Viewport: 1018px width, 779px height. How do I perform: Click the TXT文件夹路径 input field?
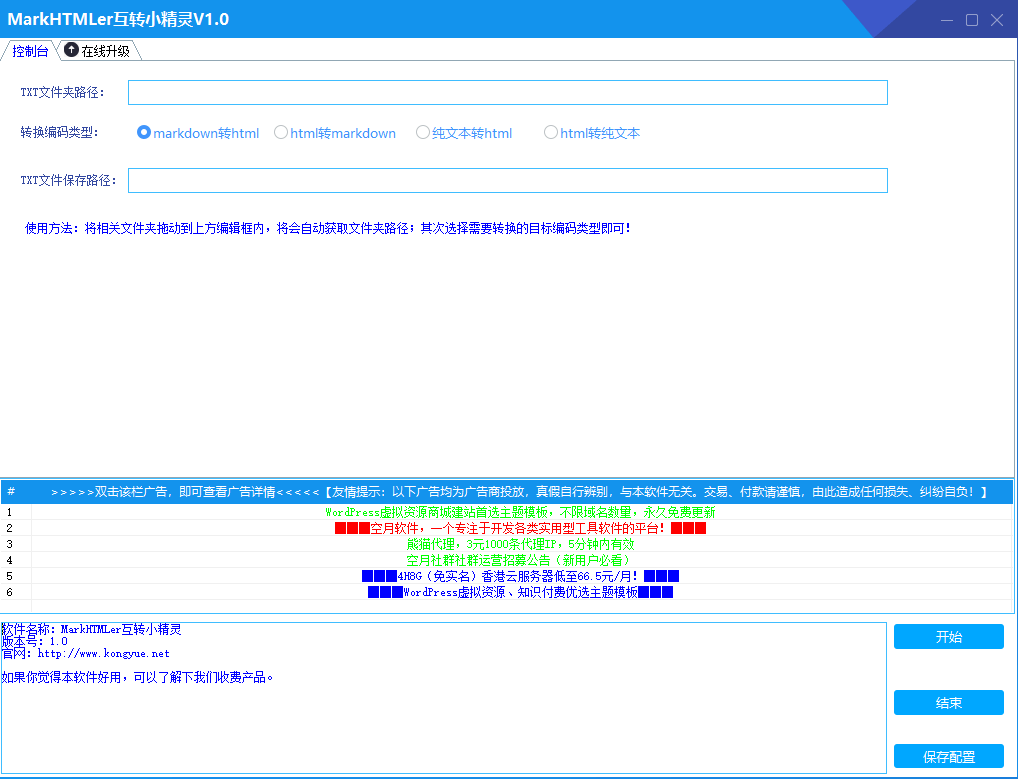tap(507, 92)
